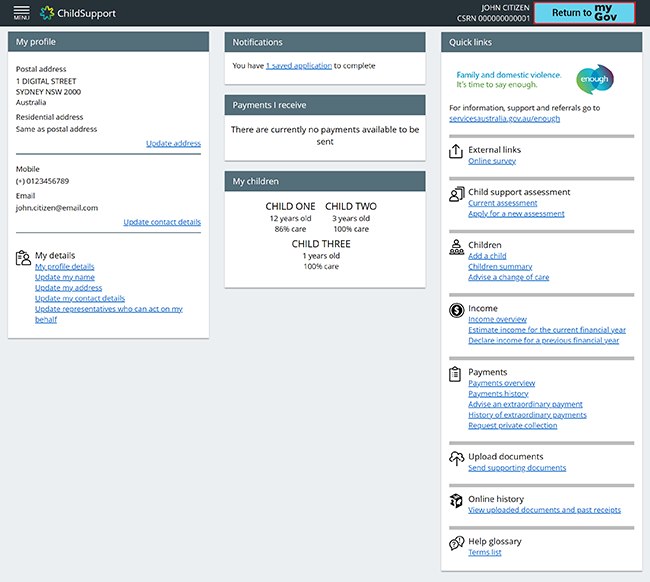Click the Online history monitor icon
The width and height of the screenshot is (650, 582).
(x=456, y=499)
